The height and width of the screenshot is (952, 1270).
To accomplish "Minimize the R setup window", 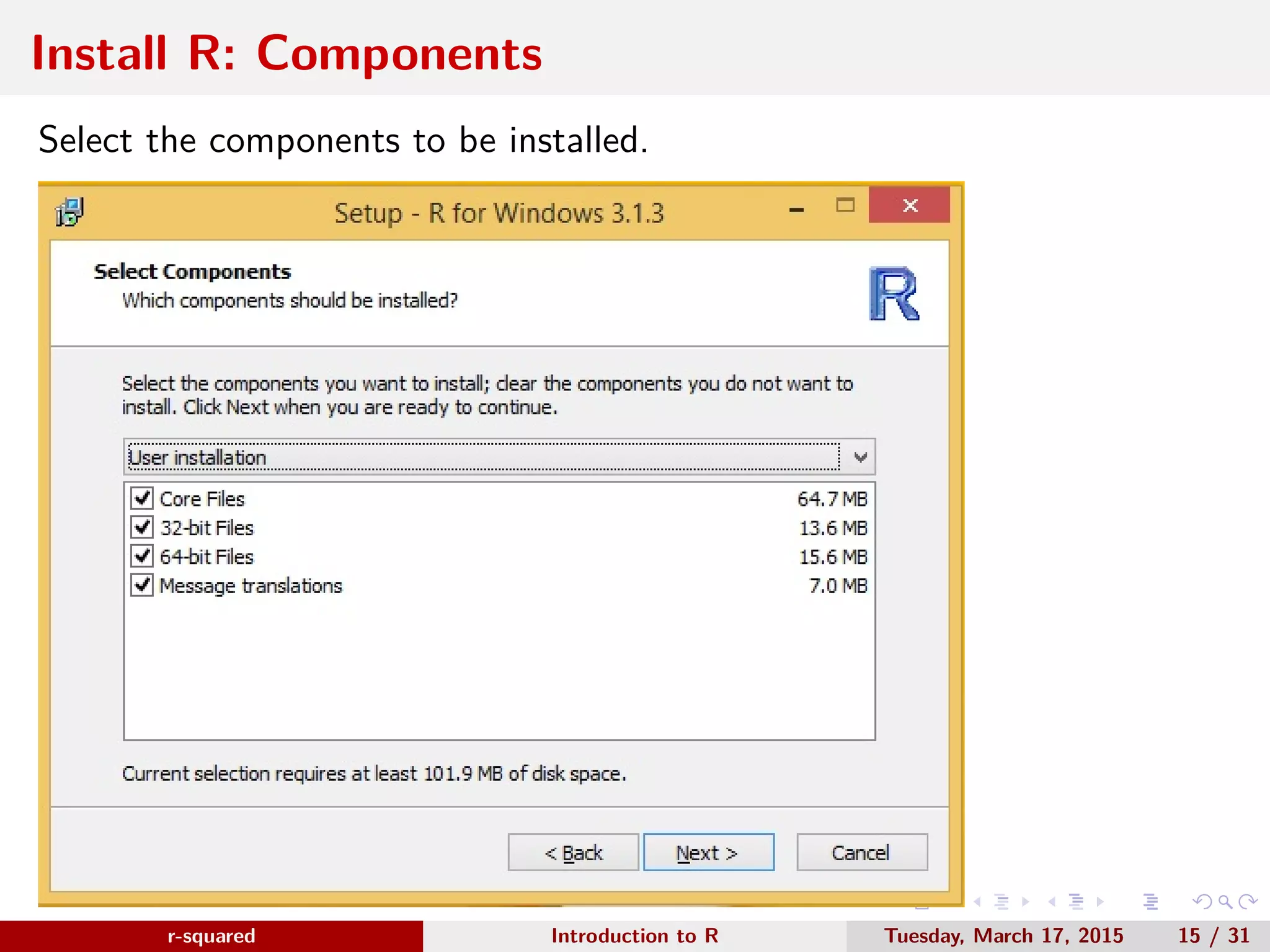I will coord(797,210).
